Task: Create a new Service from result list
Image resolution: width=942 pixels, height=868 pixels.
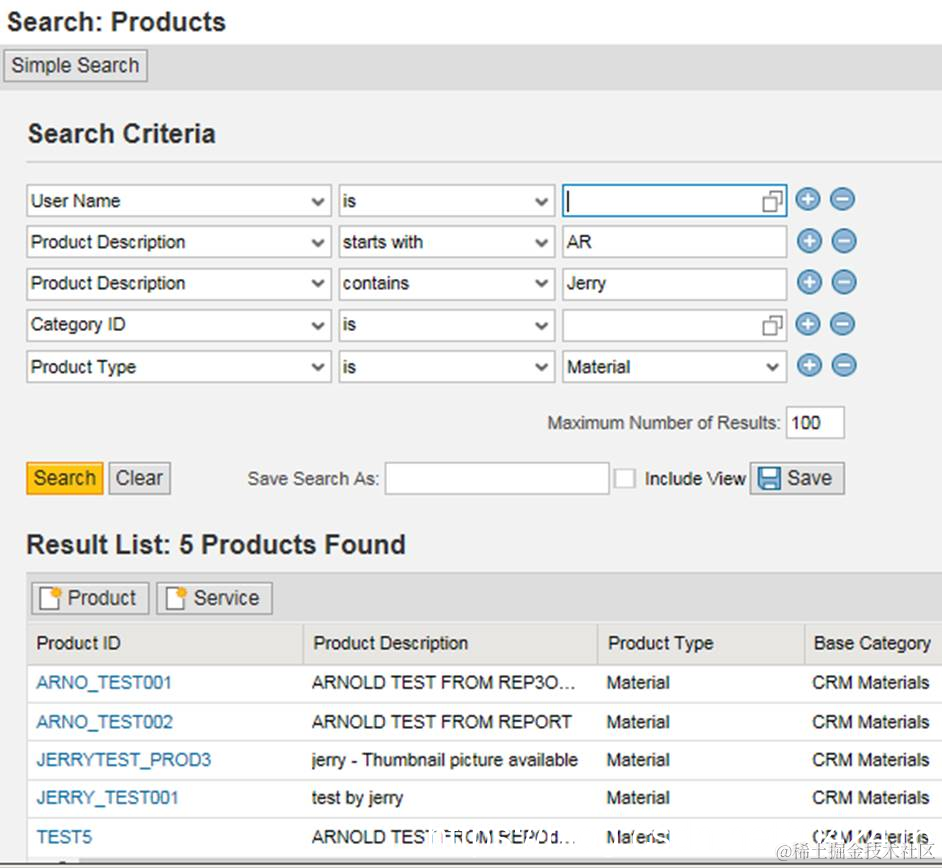Action: [214, 598]
